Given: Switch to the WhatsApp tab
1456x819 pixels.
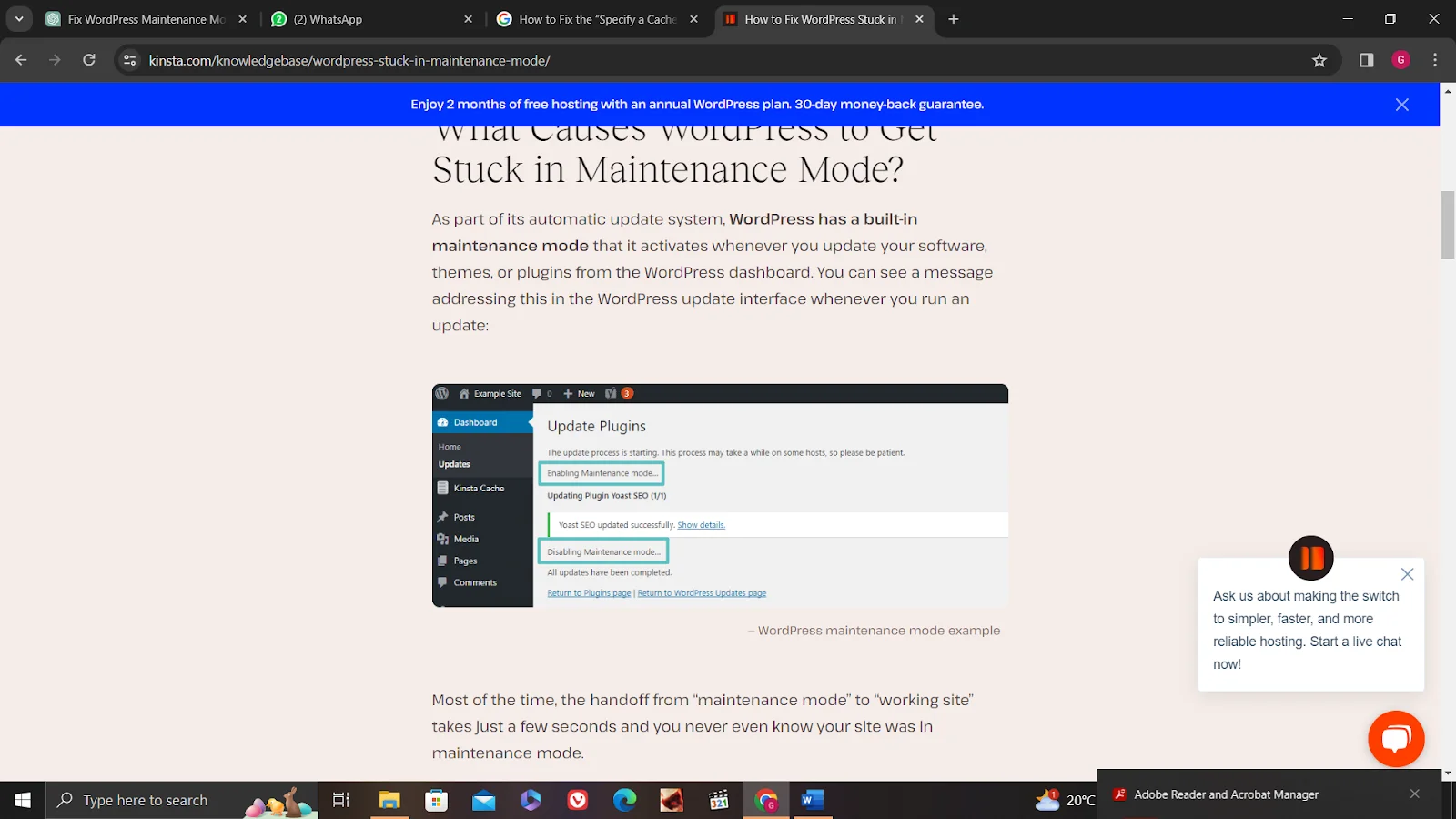Looking at the screenshot, I should tap(364, 19).
